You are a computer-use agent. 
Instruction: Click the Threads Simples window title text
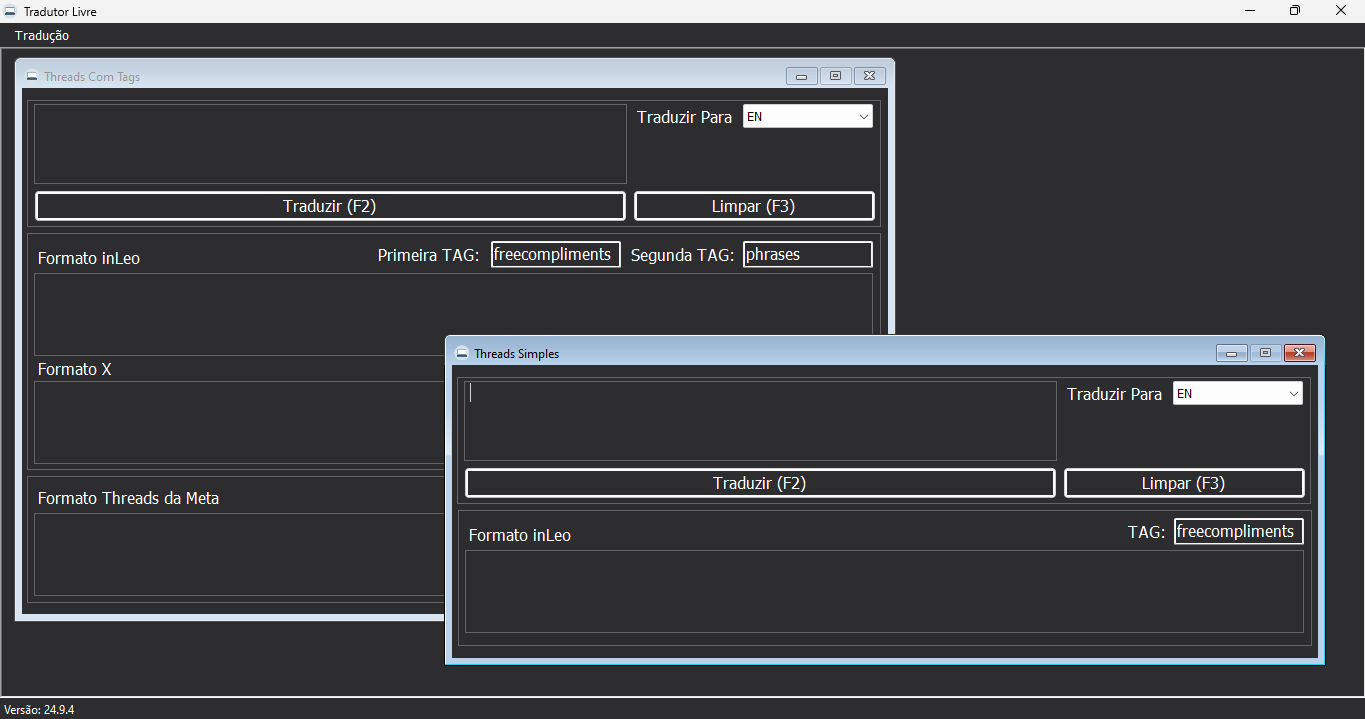pyautogui.click(x=516, y=354)
